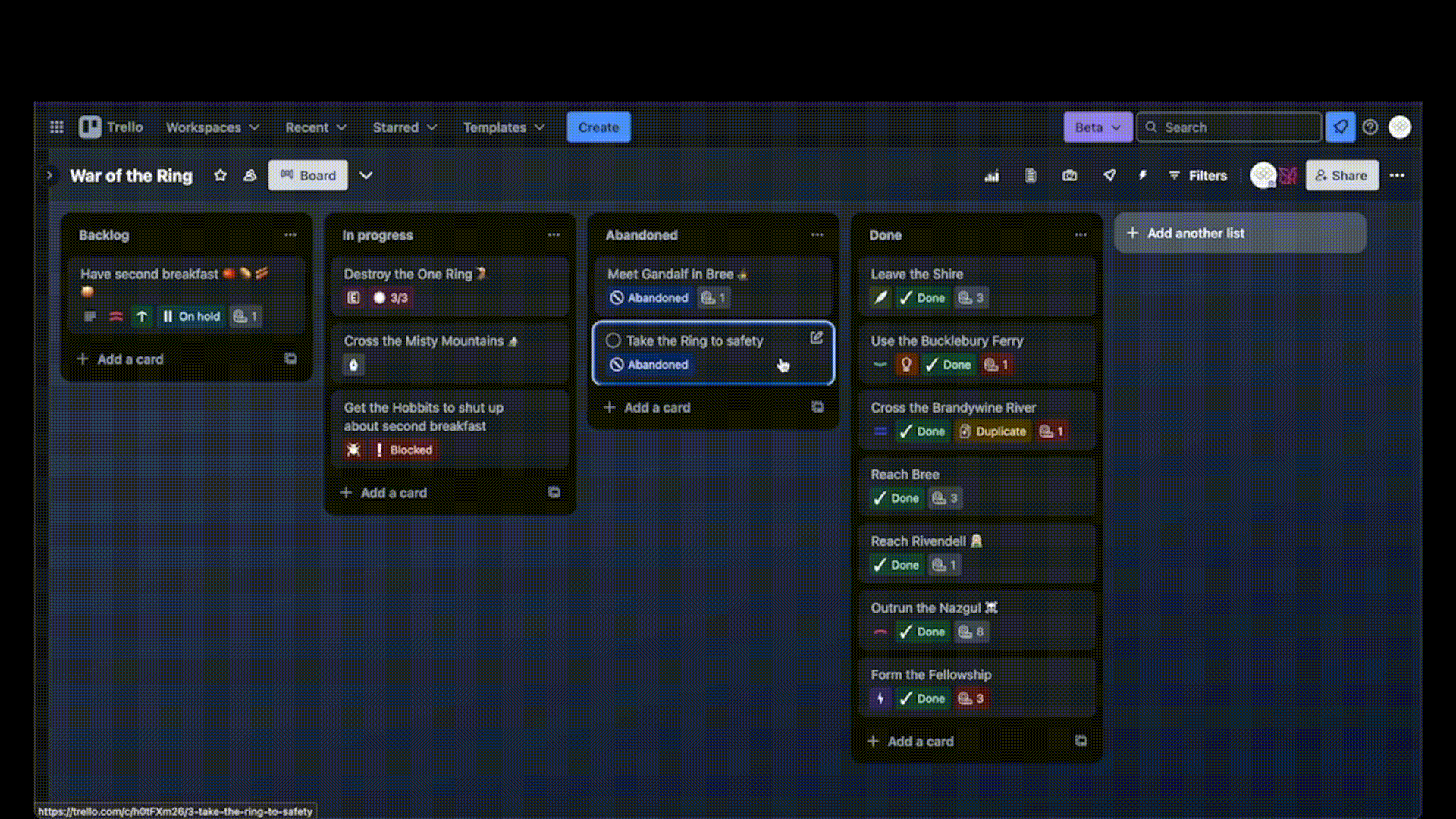This screenshot has height=819, width=1456.
Task: Open the Beta dropdown
Action: point(1097,127)
